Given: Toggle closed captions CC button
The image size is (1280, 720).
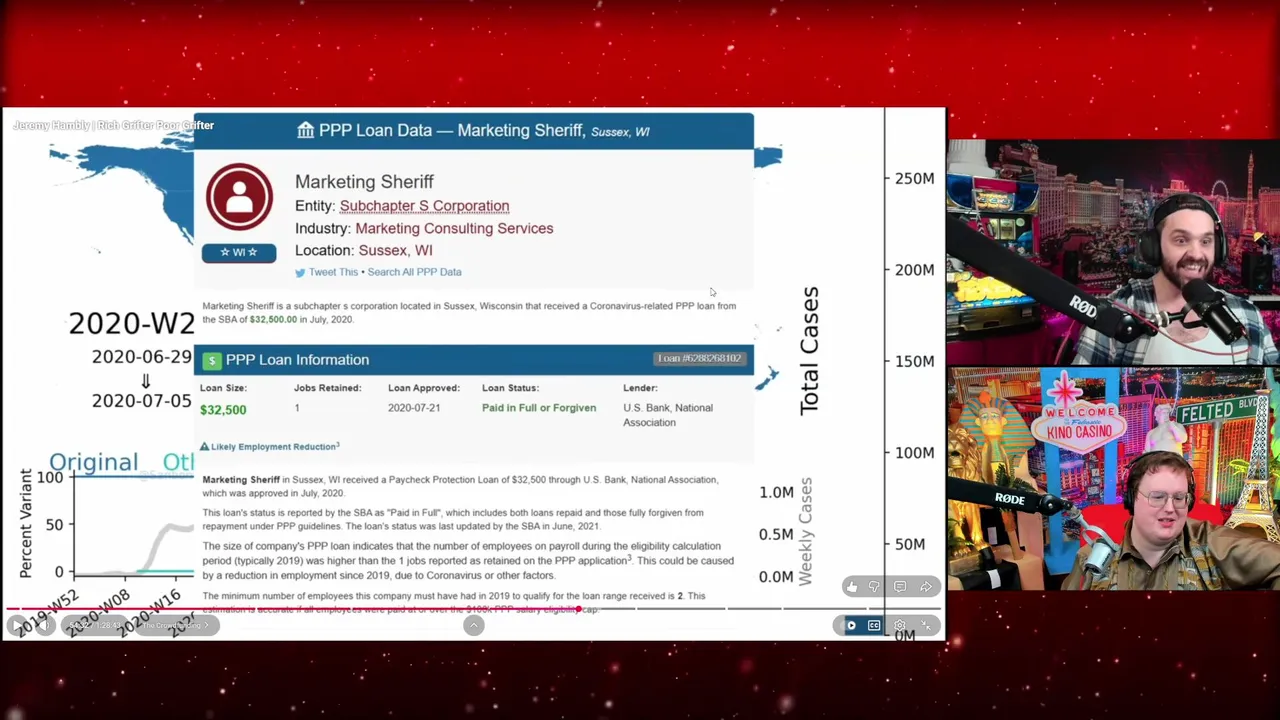Looking at the screenshot, I should [x=874, y=626].
